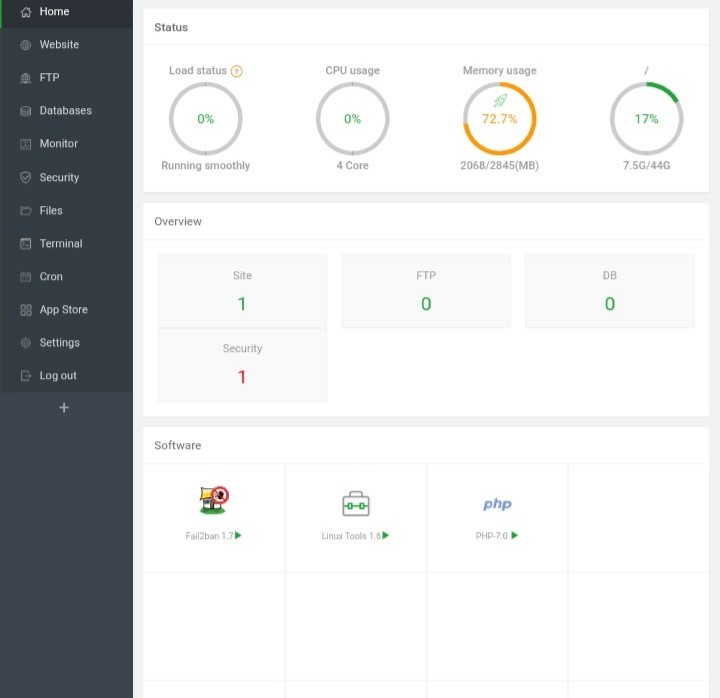Open the Site count overview card
720x698 pixels.
(242, 291)
